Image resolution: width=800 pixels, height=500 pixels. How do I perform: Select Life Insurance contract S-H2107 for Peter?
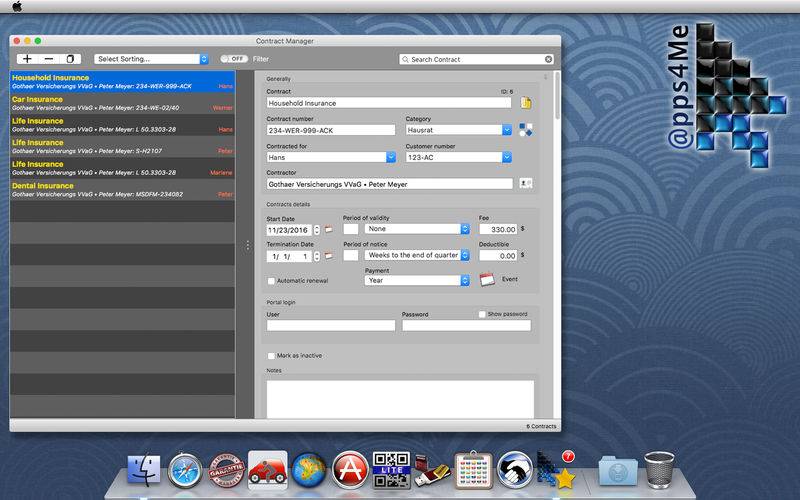tap(122, 146)
